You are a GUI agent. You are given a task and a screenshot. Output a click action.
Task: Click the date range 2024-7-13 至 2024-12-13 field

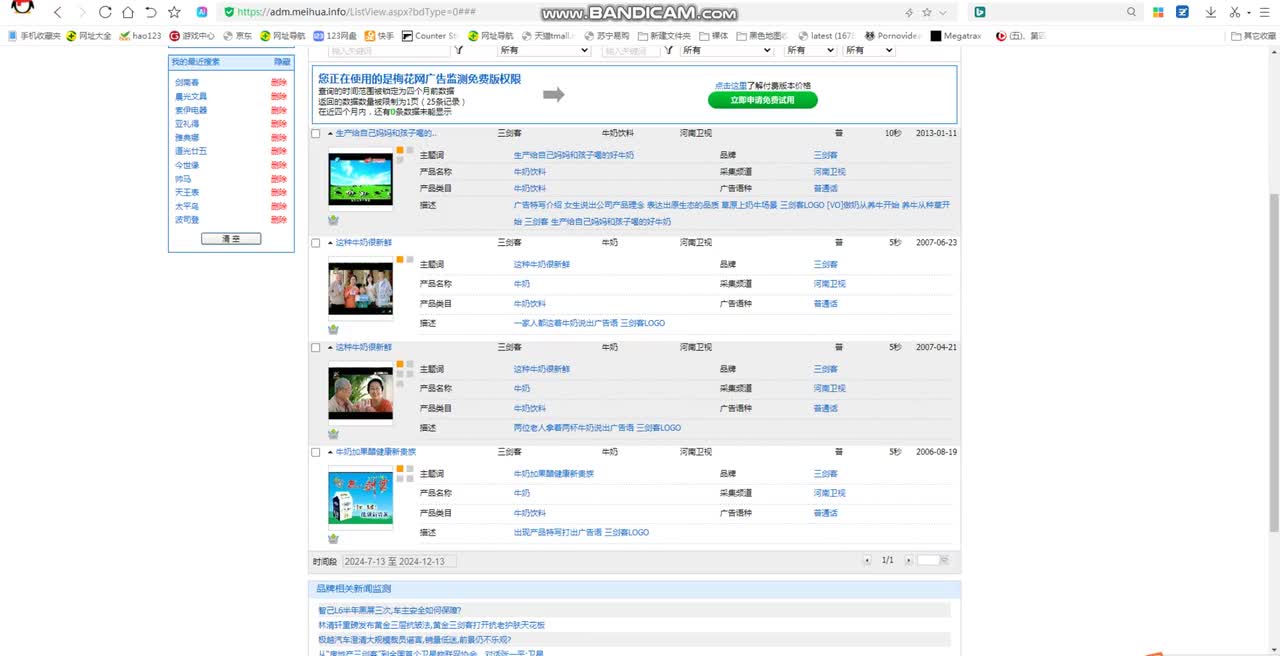point(400,561)
